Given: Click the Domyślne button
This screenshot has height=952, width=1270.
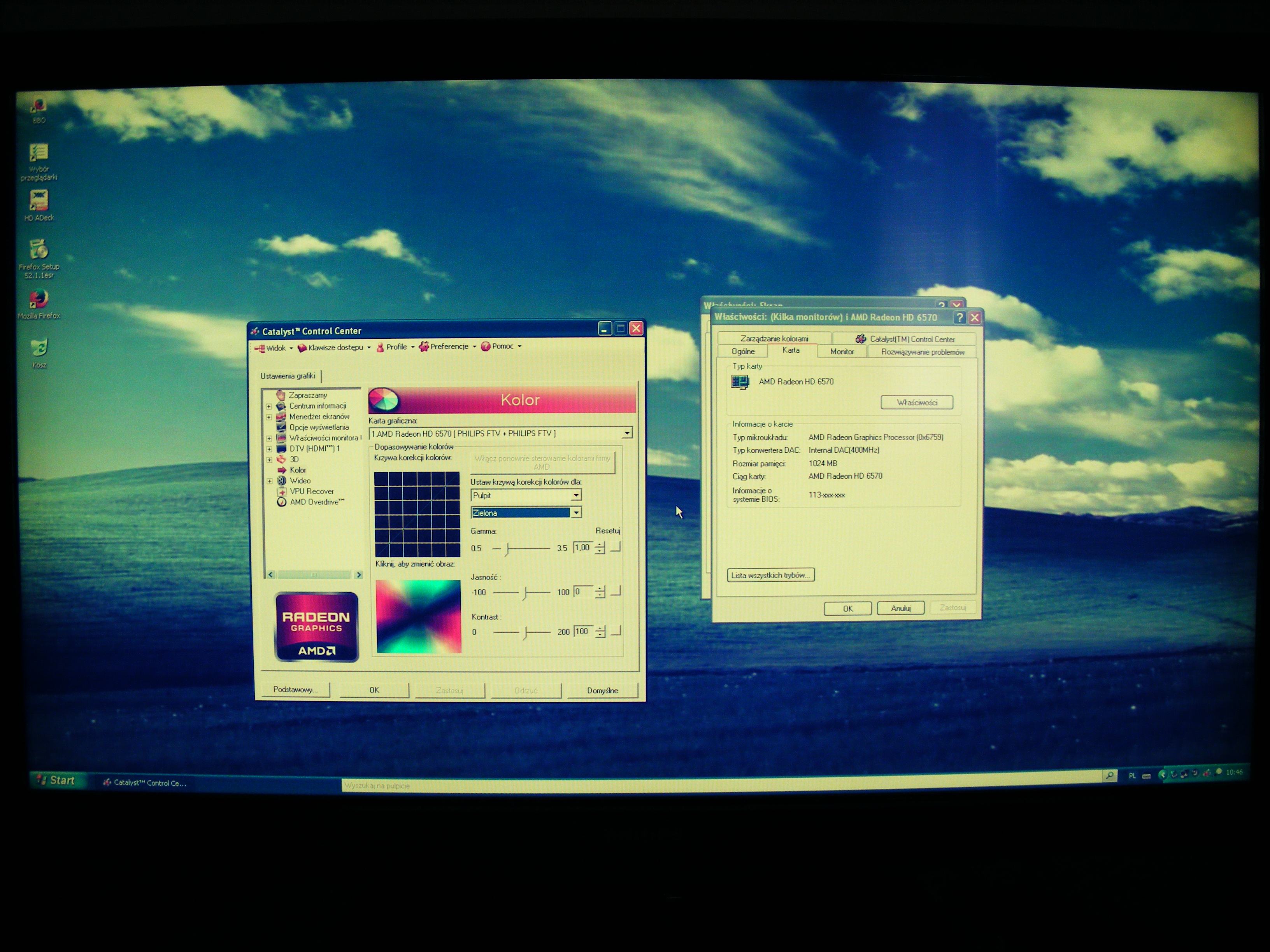Looking at the screenshot, I should point(602,690).
